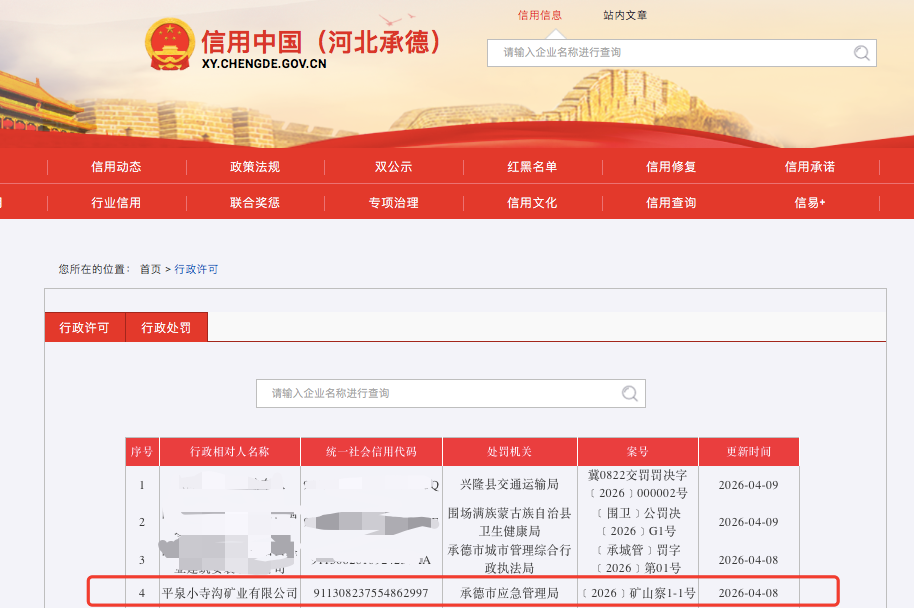
Task: Switch to the 行政许可 tab
Action: click(84, 328)
